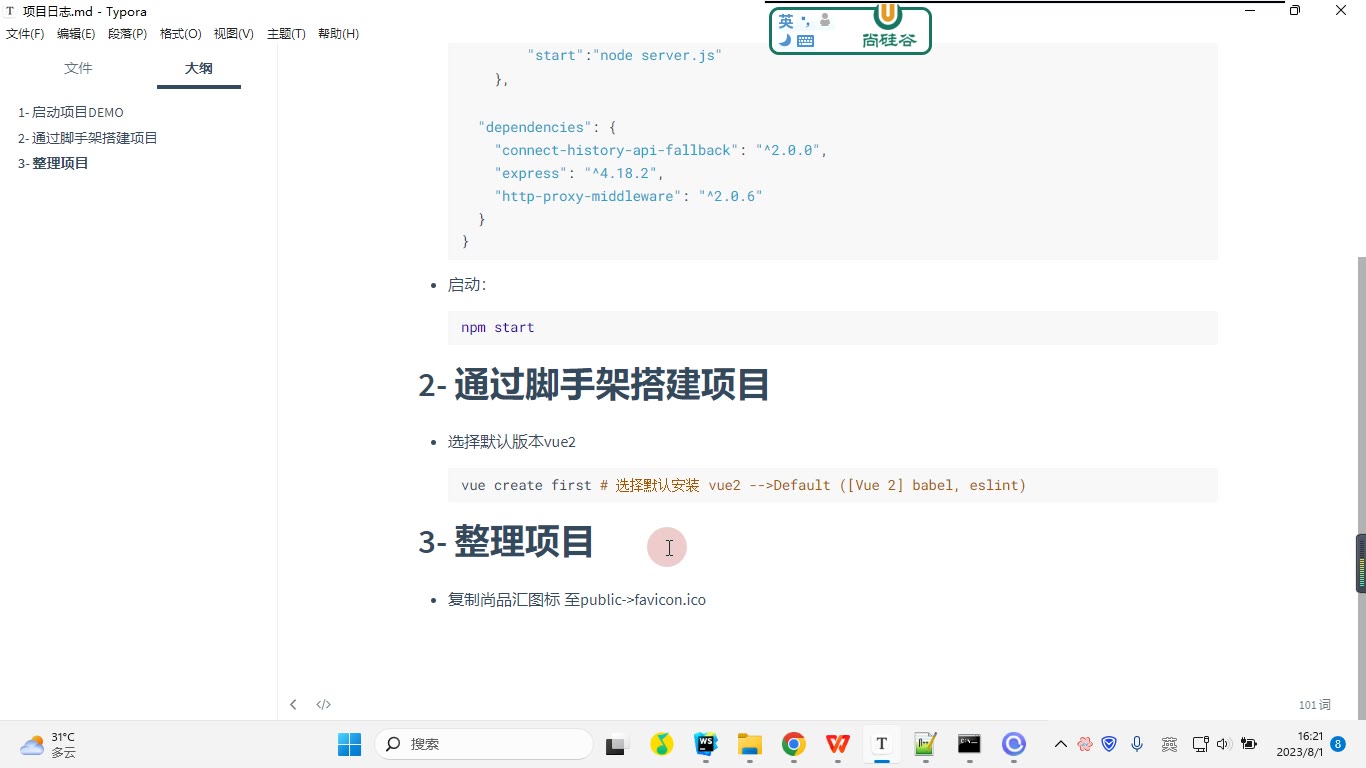Open network settings from the tray icon

(1201, 744)
